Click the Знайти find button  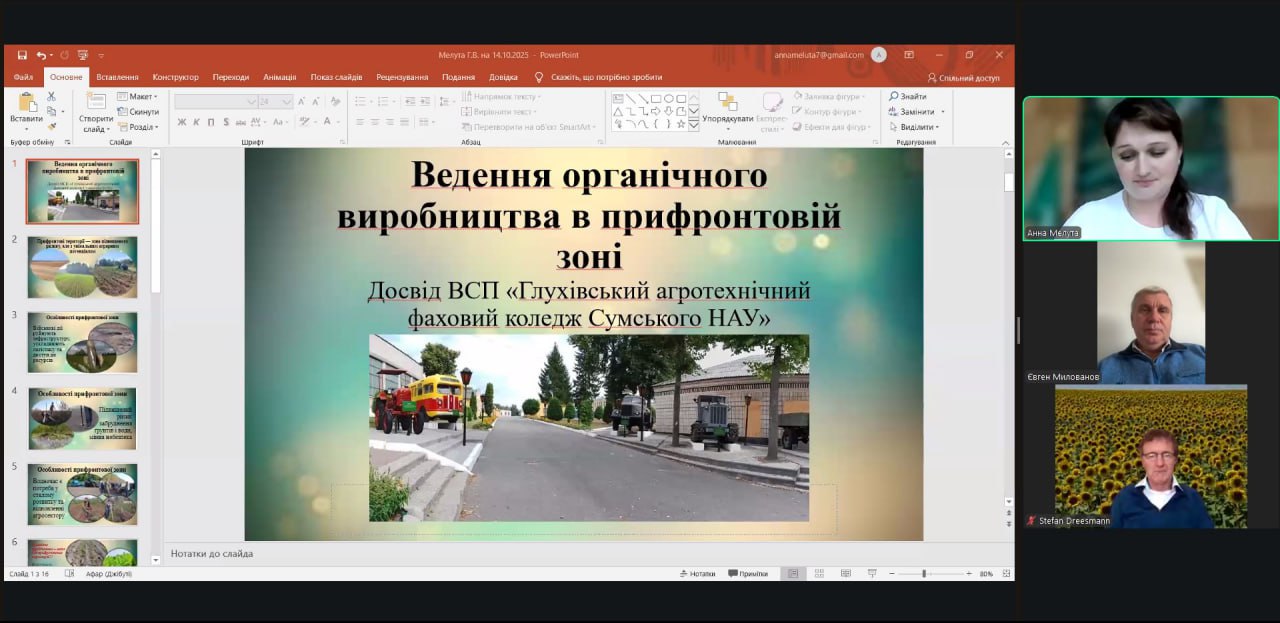coord(908,97)
